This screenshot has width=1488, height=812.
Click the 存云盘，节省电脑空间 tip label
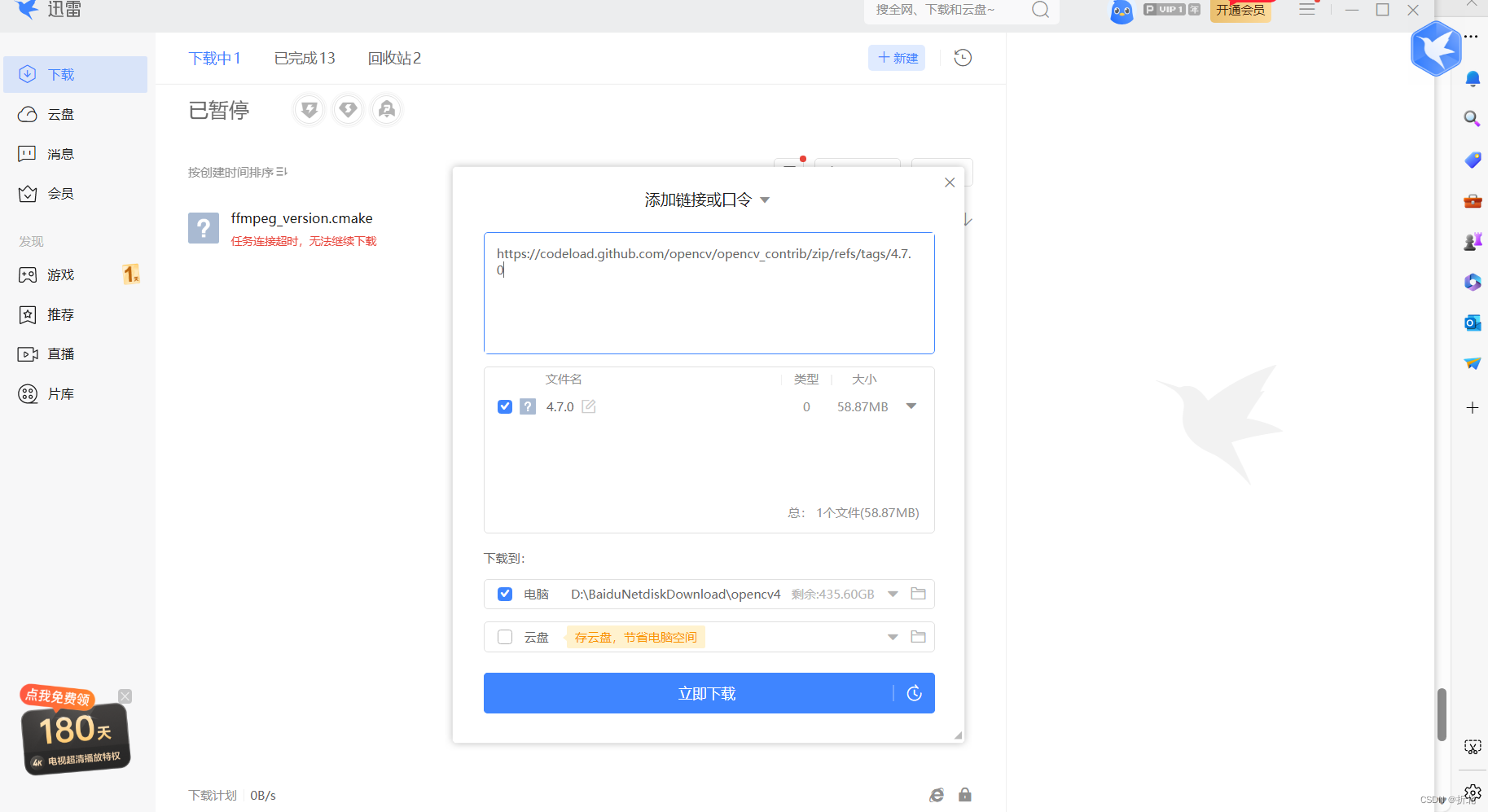click(635, 637)
